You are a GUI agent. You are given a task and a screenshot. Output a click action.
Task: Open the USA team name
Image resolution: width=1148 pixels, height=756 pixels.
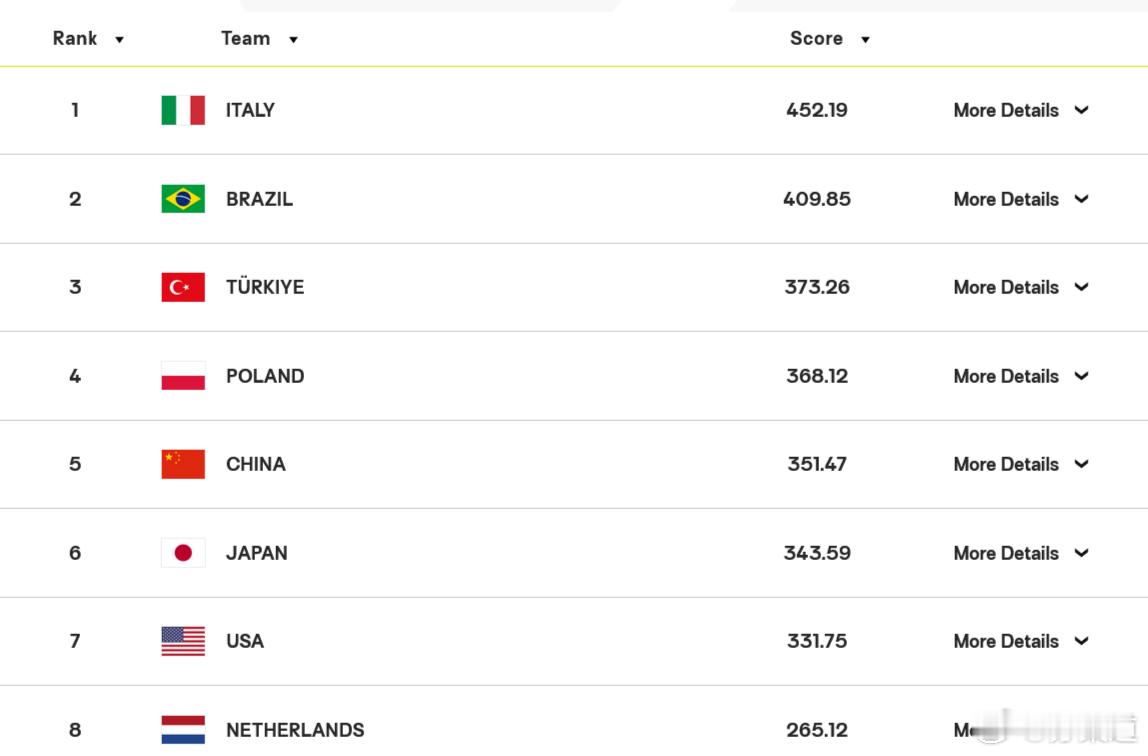click(245, 642)
